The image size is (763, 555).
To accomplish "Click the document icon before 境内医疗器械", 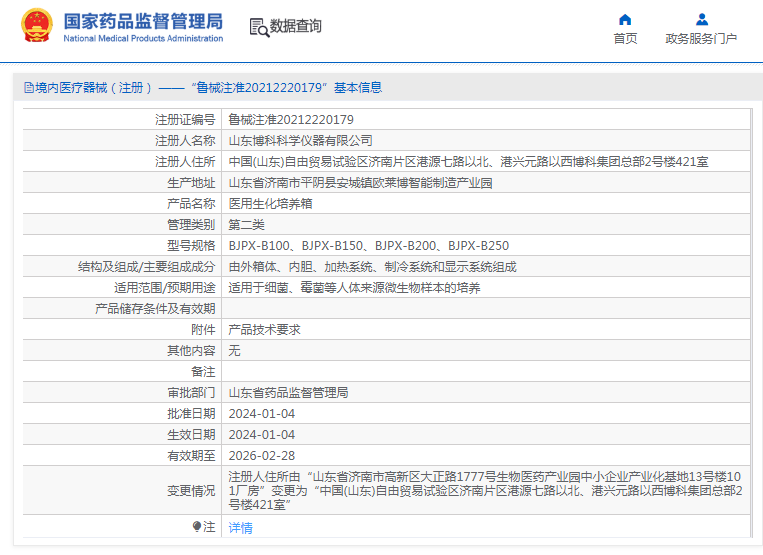I will pos(29,88).
